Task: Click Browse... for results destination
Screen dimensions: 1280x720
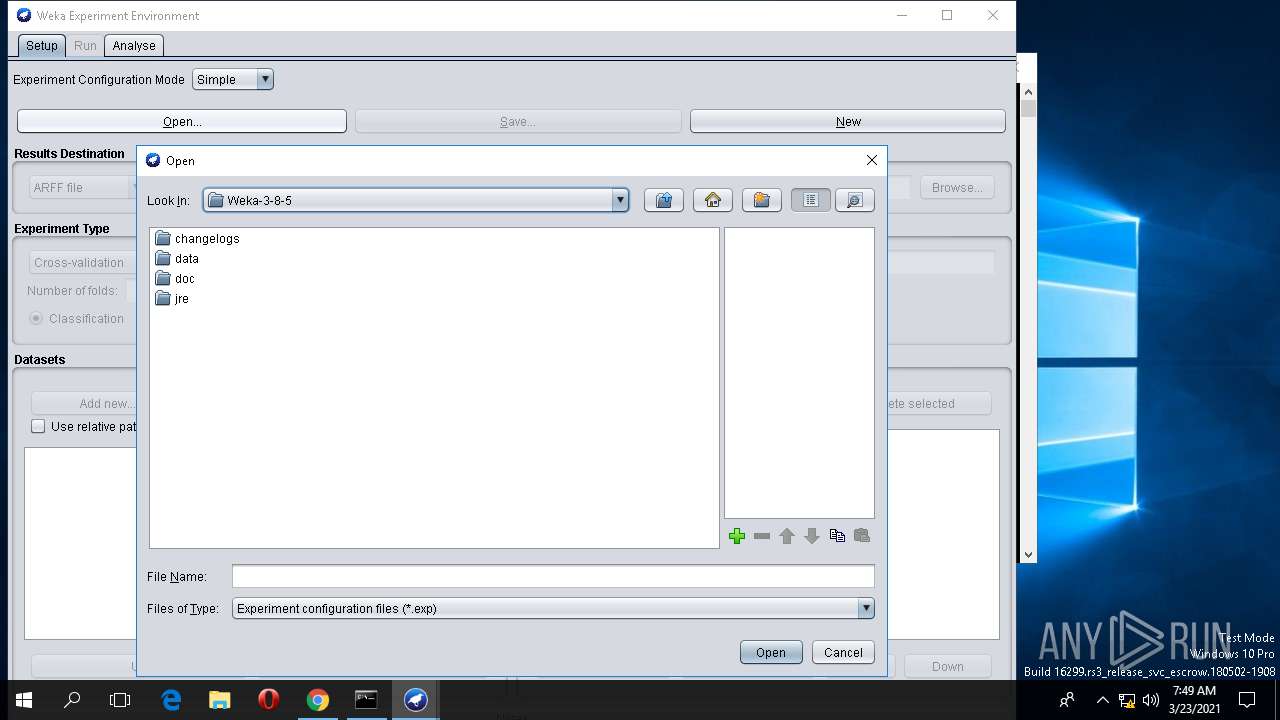Action: [x=957, y=187]
